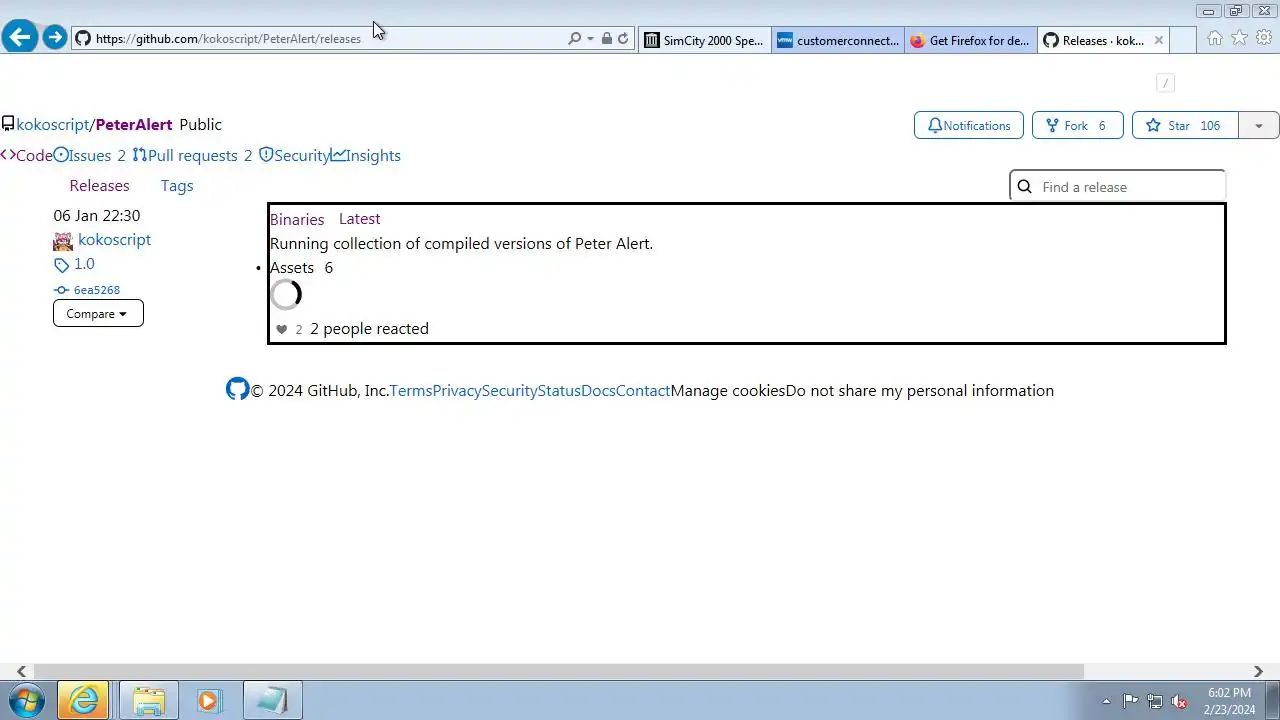Click the repository icon beside kokoscript

pos(8,125)
